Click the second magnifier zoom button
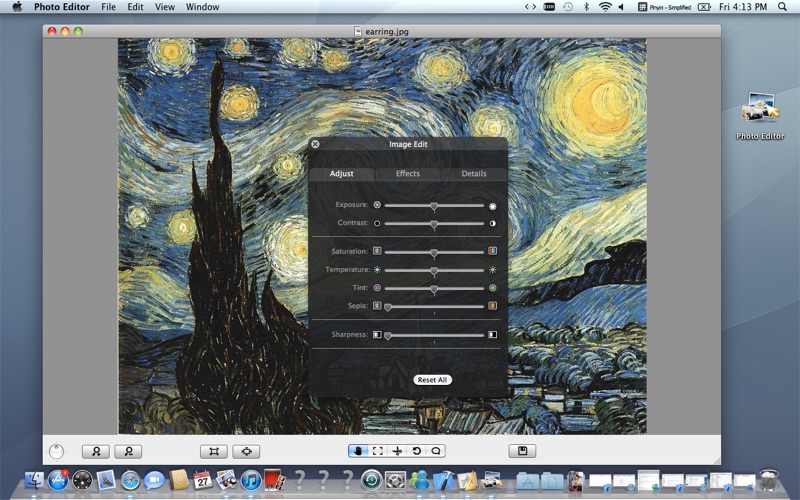Screen dimensions: 800x500 click(128, 452)
